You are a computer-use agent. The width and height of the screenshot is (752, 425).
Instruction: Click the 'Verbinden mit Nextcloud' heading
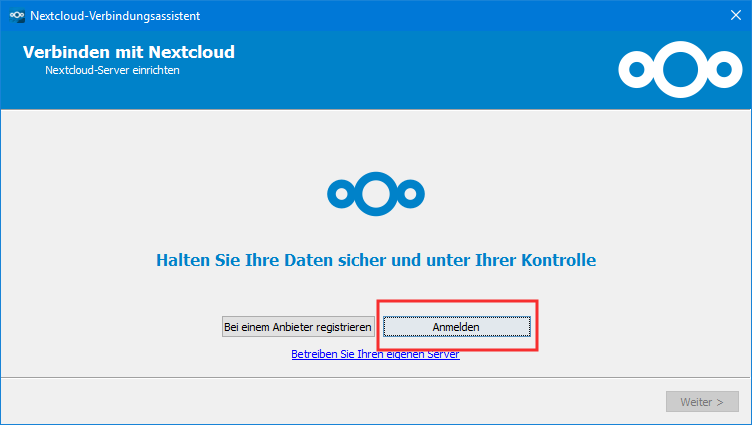pyautogui.click(x=129, y=52)
